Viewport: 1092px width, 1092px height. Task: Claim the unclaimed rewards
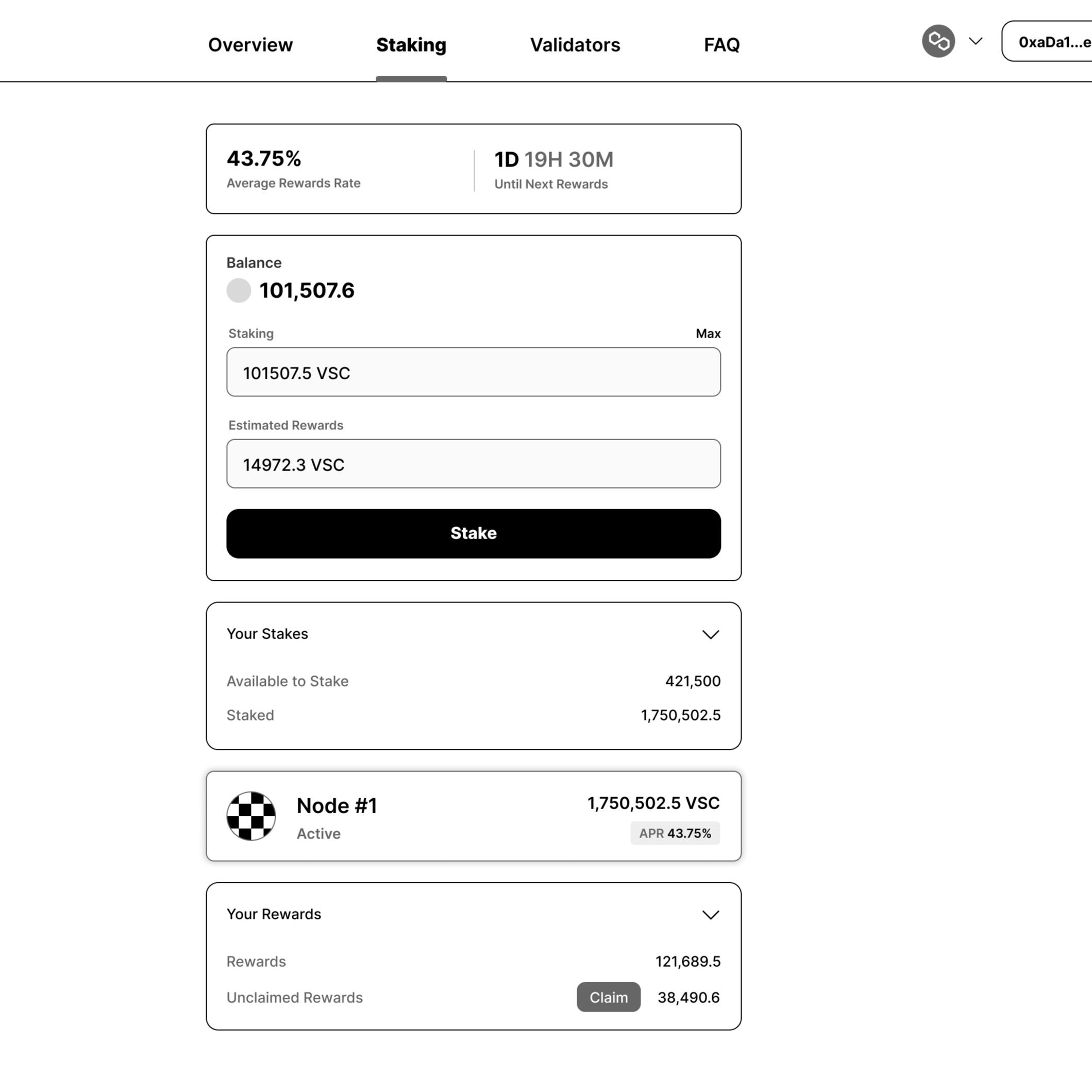(x=608, y=997)
